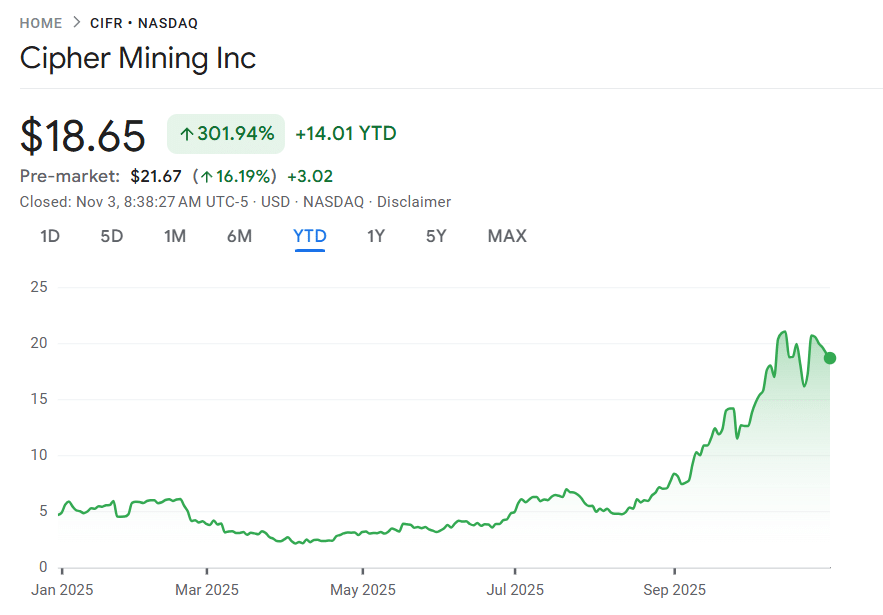Screen dimensions: 883x615
Task: Open the CIFR · NASDAQ breadcrumb entry
Action: (143, 22)
